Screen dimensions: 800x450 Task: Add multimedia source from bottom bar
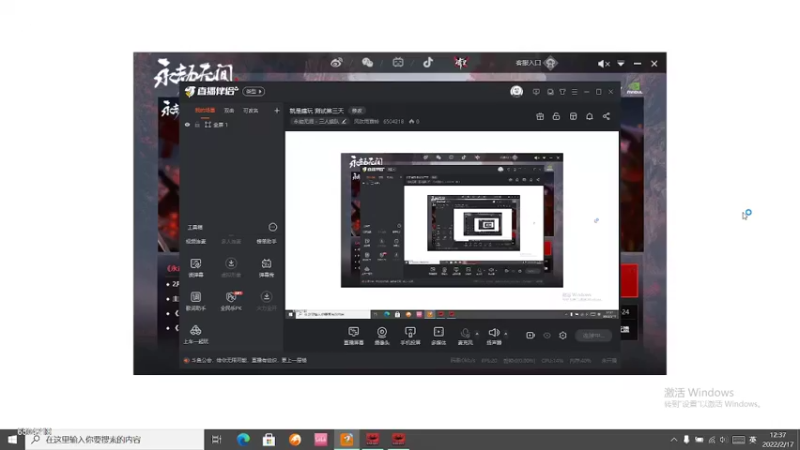pyautogui.click(x=438, y=336)
